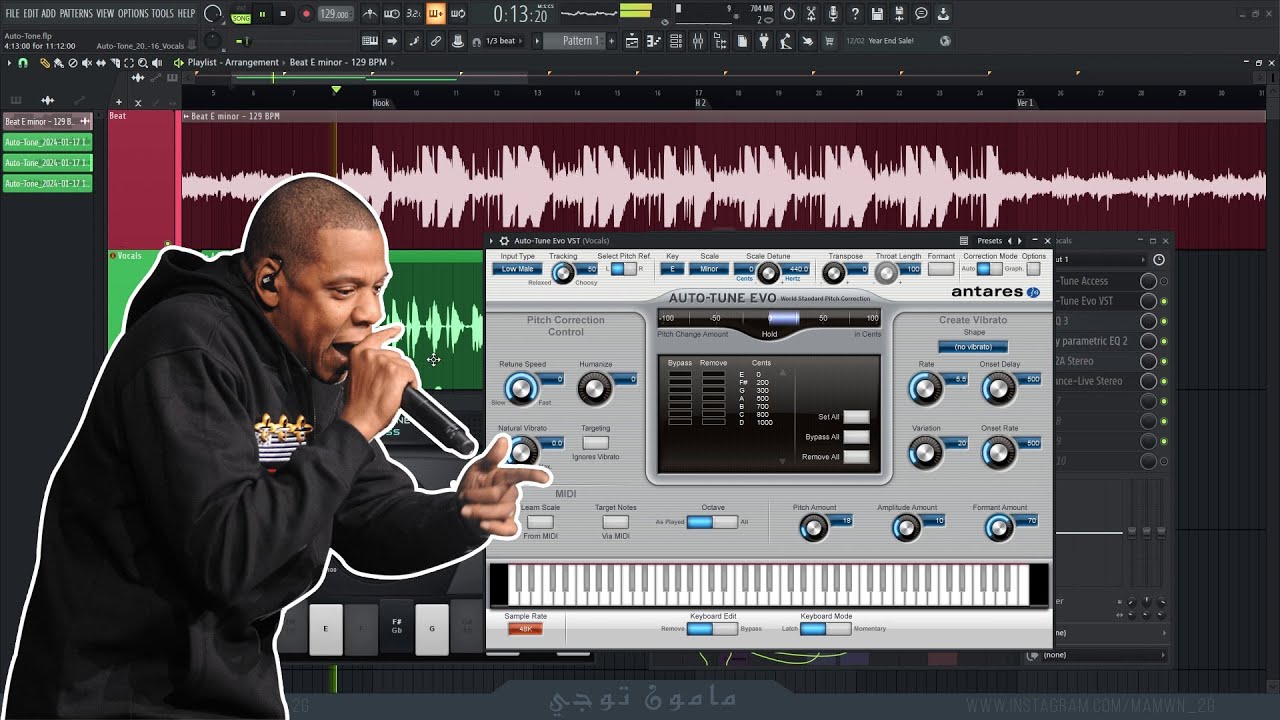Select Beat E minor clip in picker
Screen dimensions: 1280x720
[x=47, y=121]
